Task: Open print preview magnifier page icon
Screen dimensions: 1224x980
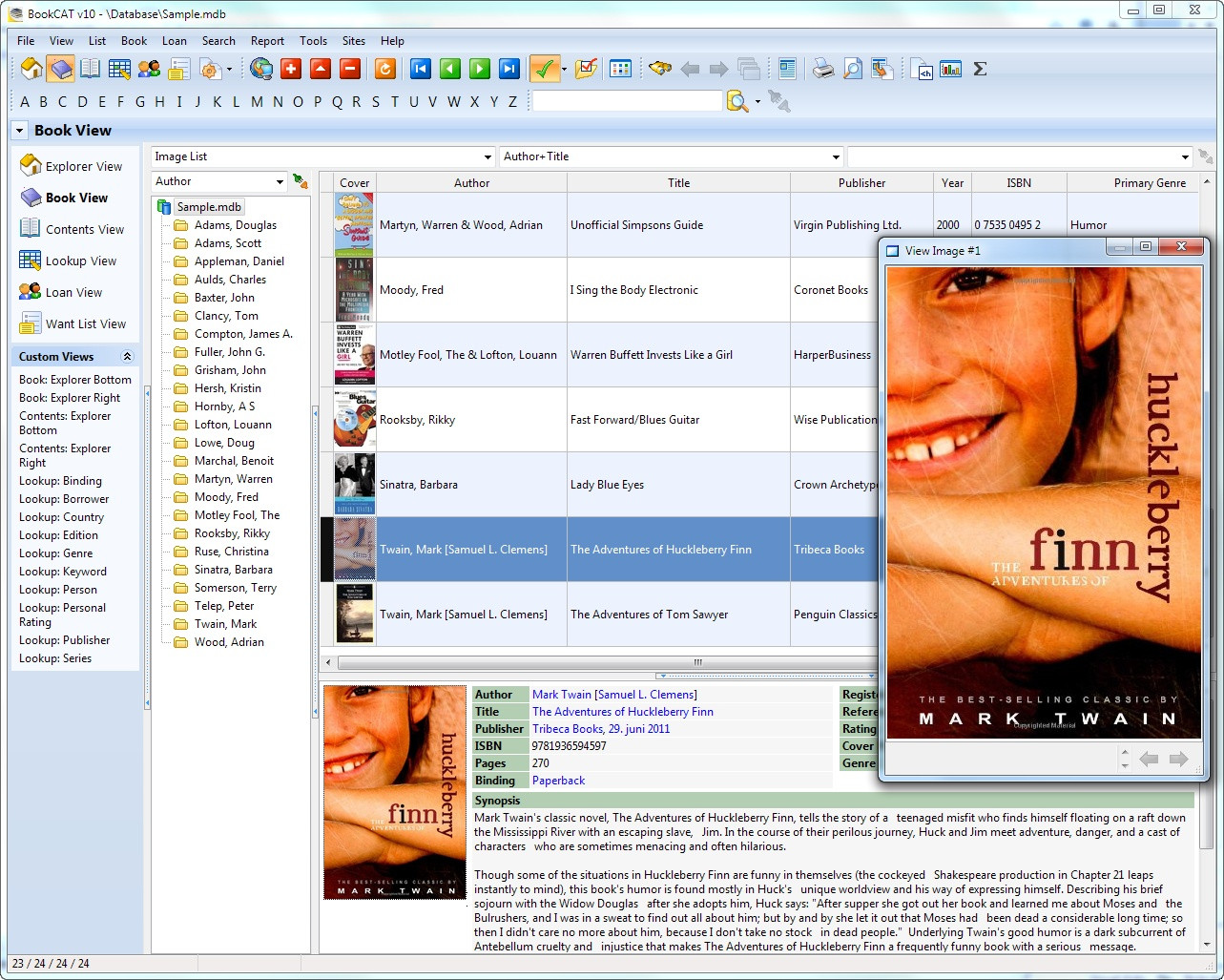Action: coord(853,69)
